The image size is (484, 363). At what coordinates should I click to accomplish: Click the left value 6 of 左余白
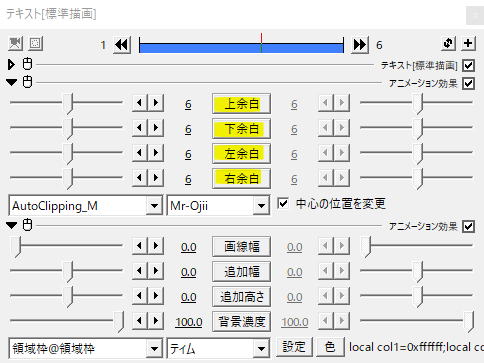coord(188,154)
